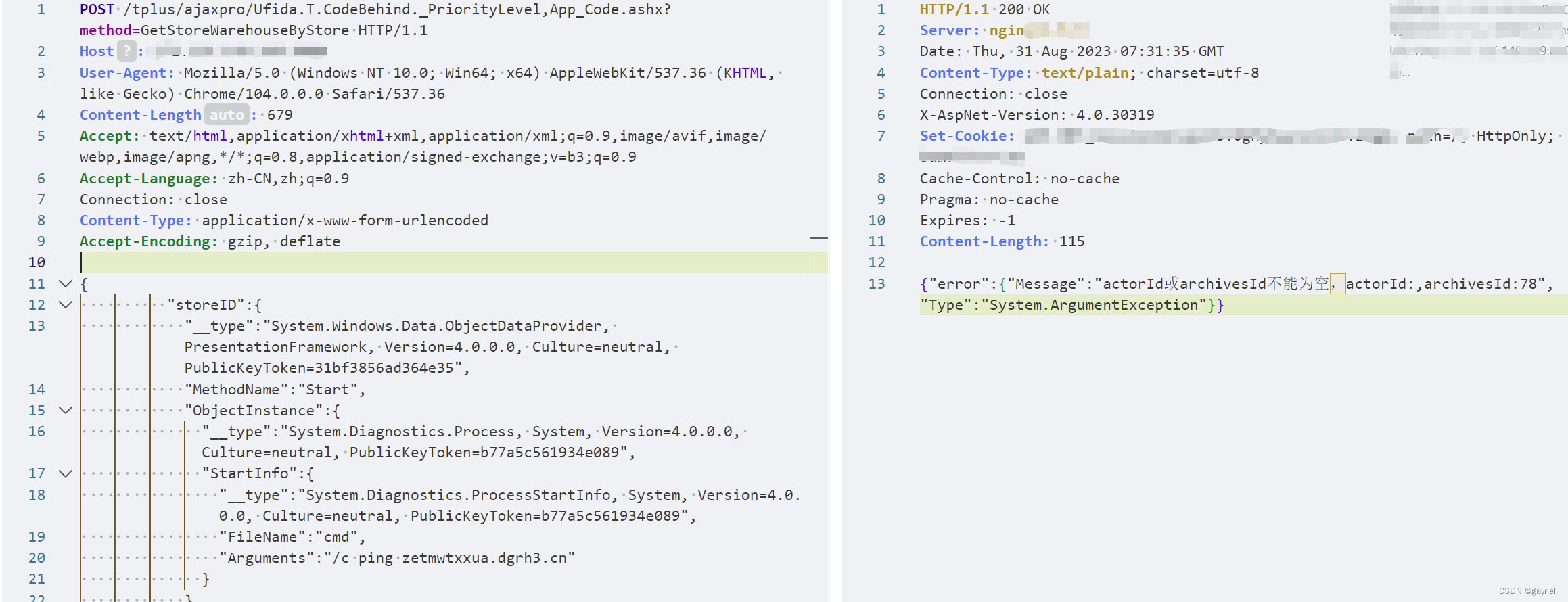Select the method=GetStoreWarehouseByStore query text
Viewport: 1568px width, 602px height.
pos(214,30)
